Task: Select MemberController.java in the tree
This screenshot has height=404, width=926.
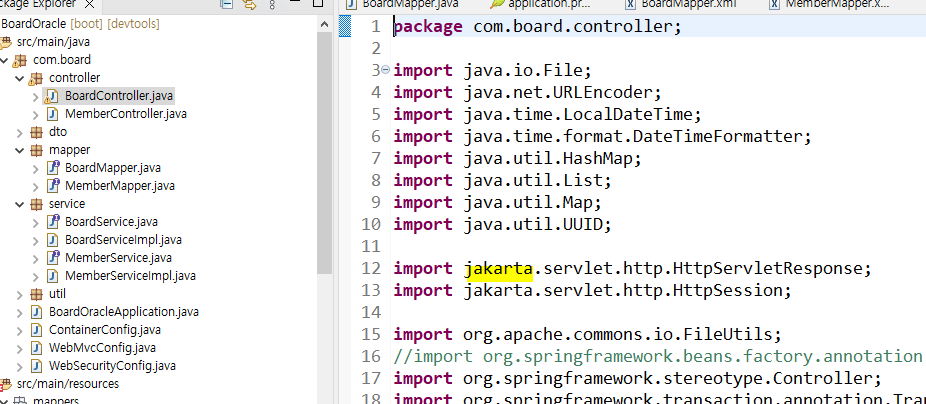Action: (x=126, y=114)
